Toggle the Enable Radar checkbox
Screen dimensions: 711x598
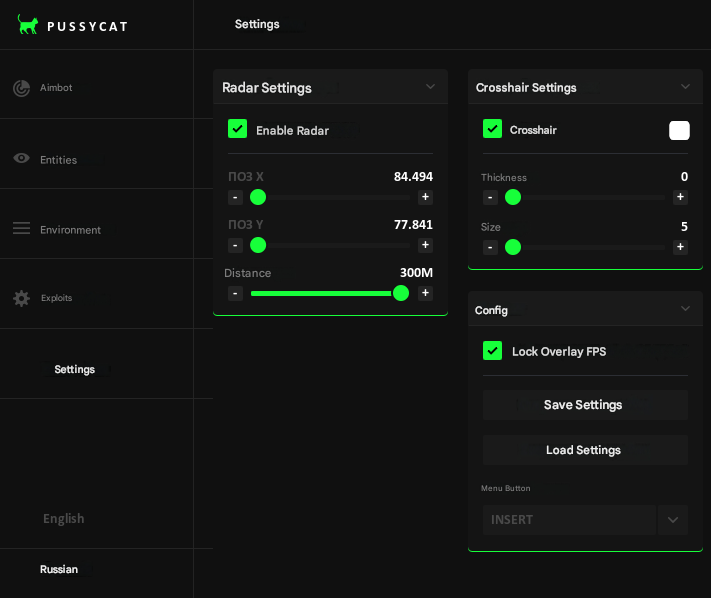click(238, 129)
